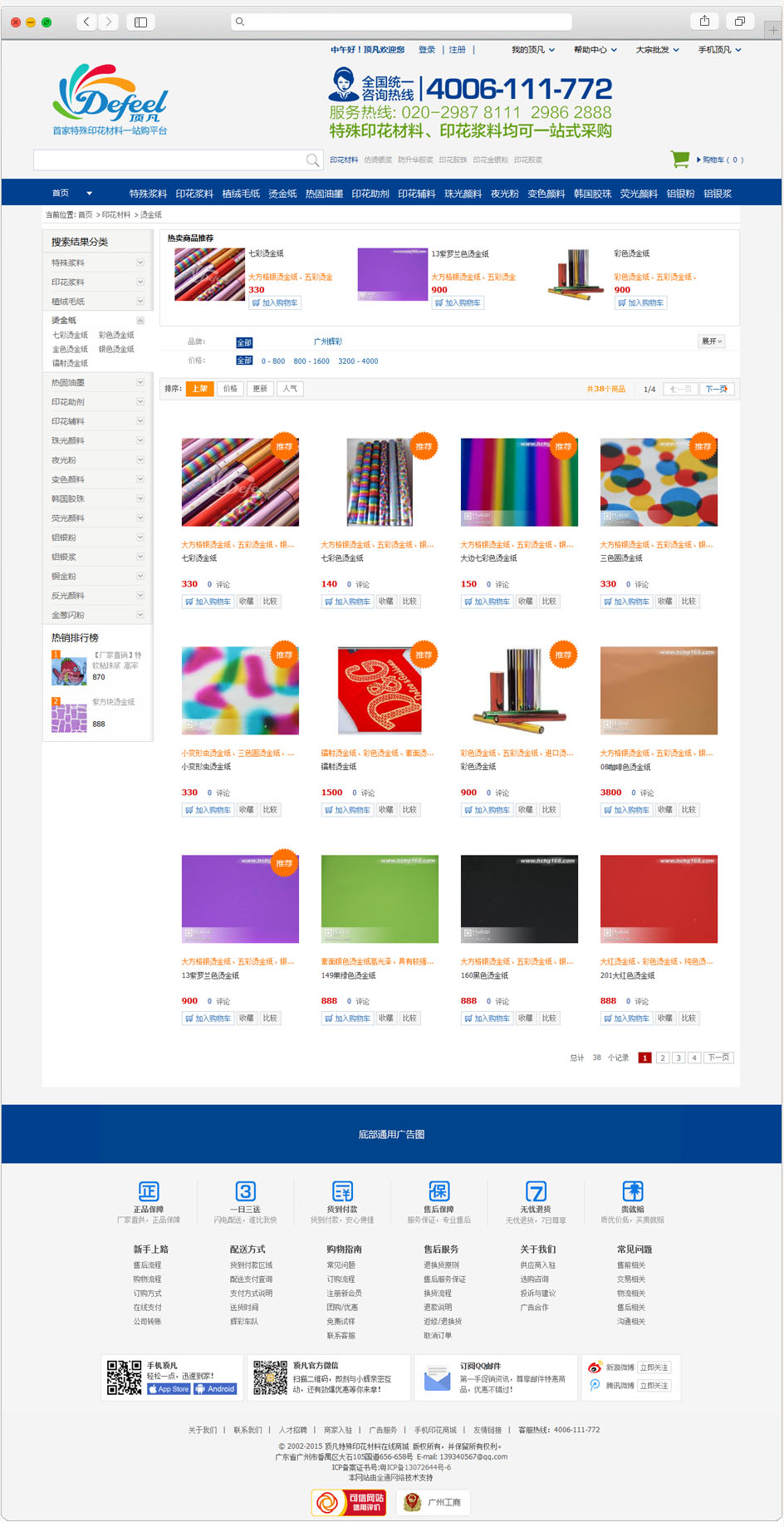Open the green shopping cart icon
Image resolution: width=784 pixels, height=1527 pixels.
[680, 159]
